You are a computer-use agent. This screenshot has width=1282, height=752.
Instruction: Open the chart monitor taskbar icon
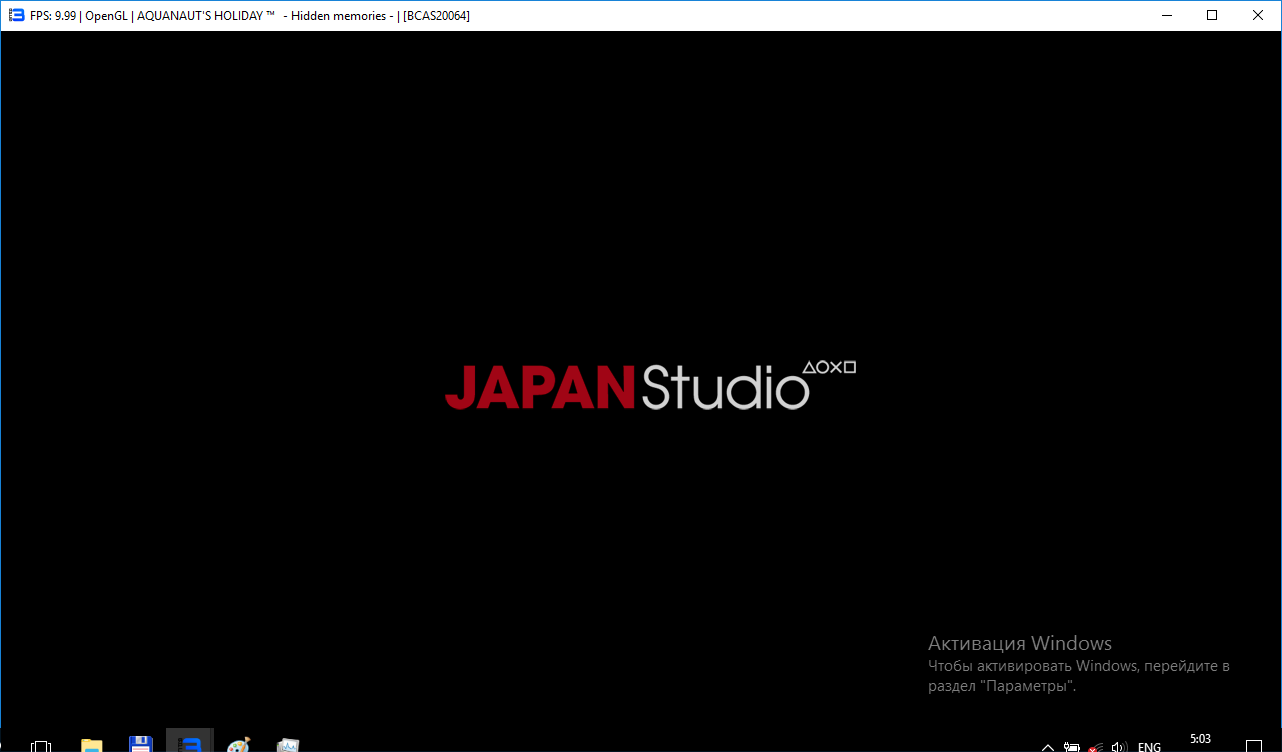click(288, 744)
